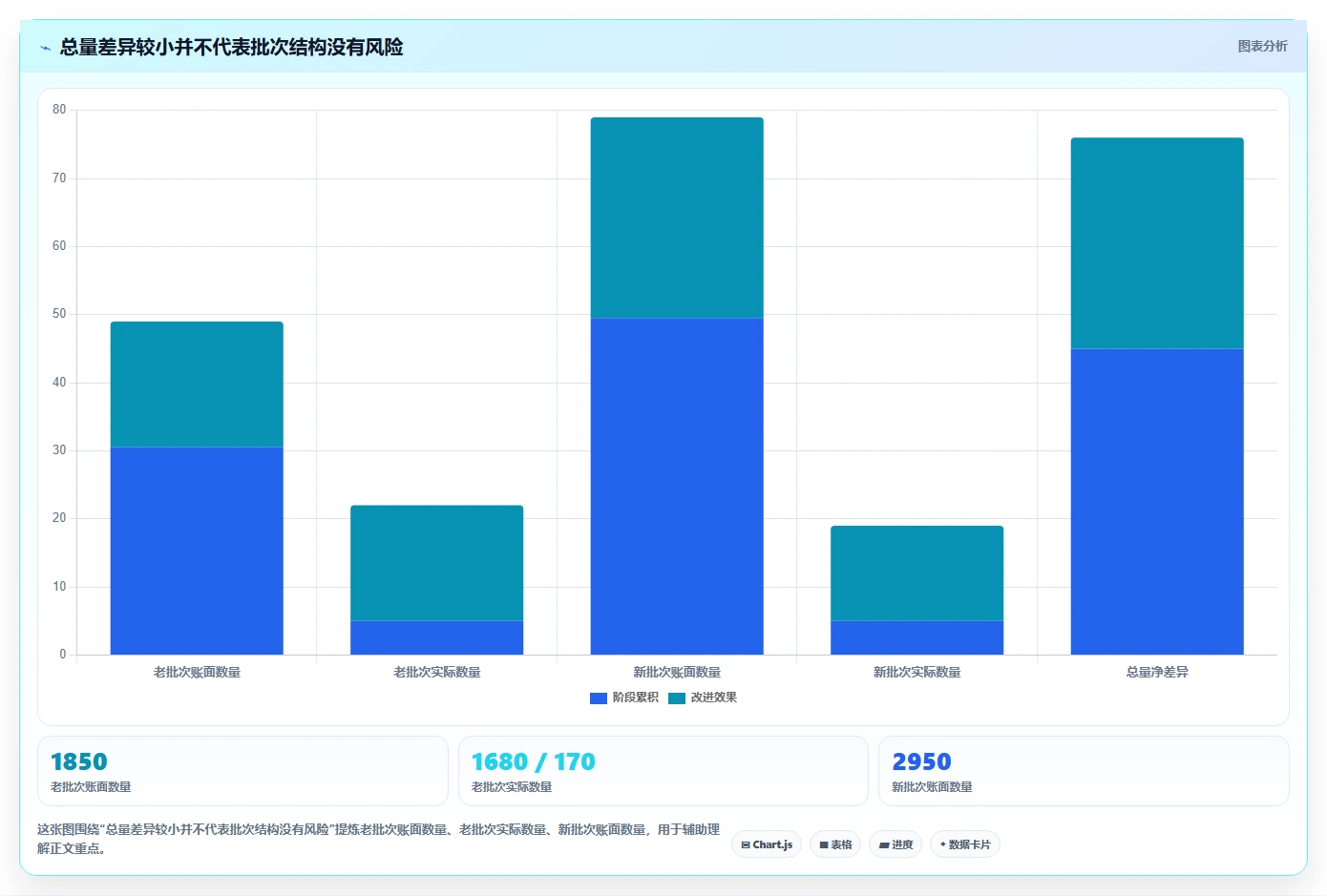This screenshot has height=896, width=1327.
Task: Click the teal segment of 老批次实际数量 bar
Action: tap(437, 563)
